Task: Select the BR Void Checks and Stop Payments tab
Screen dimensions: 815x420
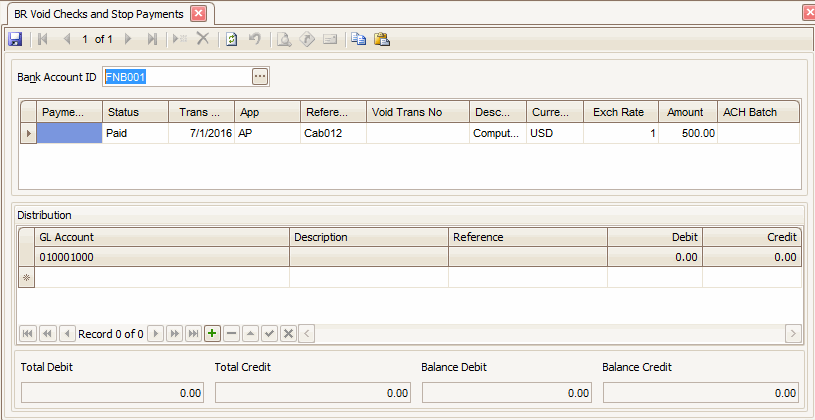Action: [x=98, y=14]
